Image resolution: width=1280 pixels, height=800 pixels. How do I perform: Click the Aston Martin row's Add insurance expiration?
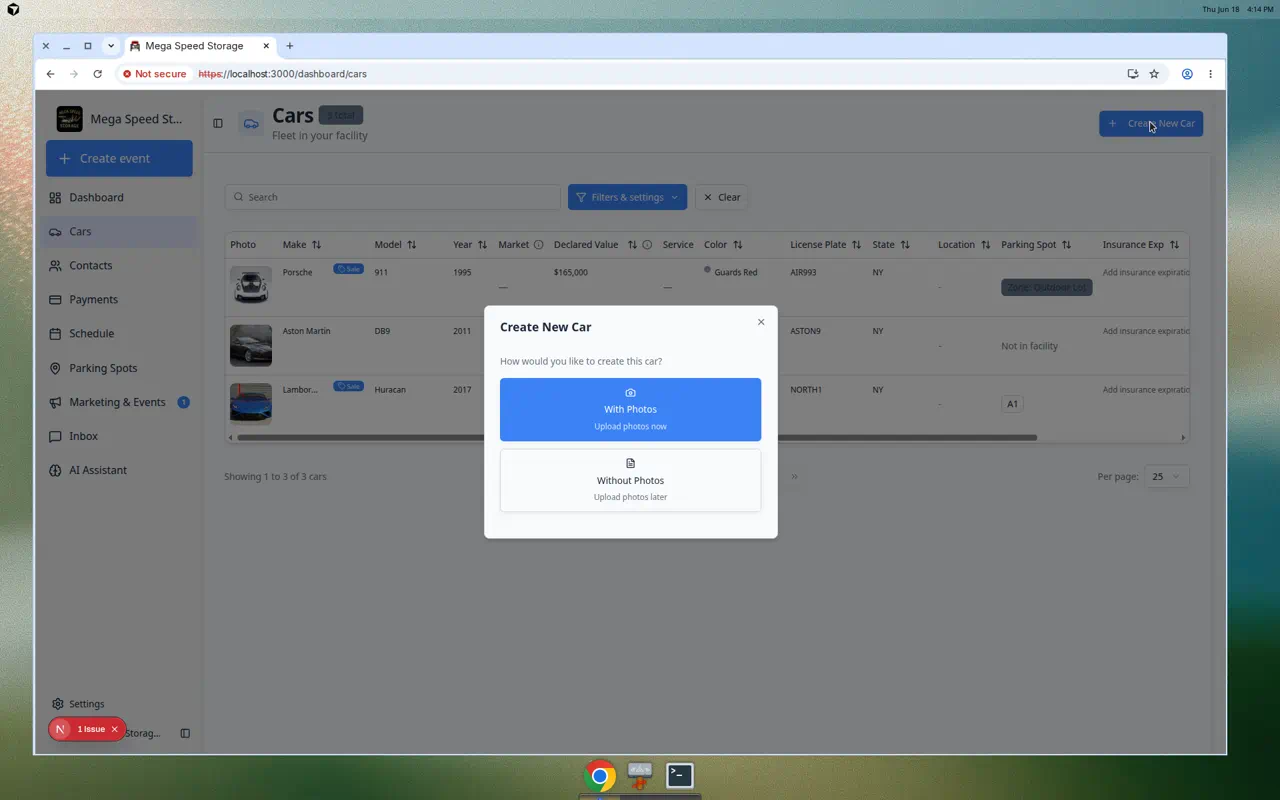tap(1146, 331)
